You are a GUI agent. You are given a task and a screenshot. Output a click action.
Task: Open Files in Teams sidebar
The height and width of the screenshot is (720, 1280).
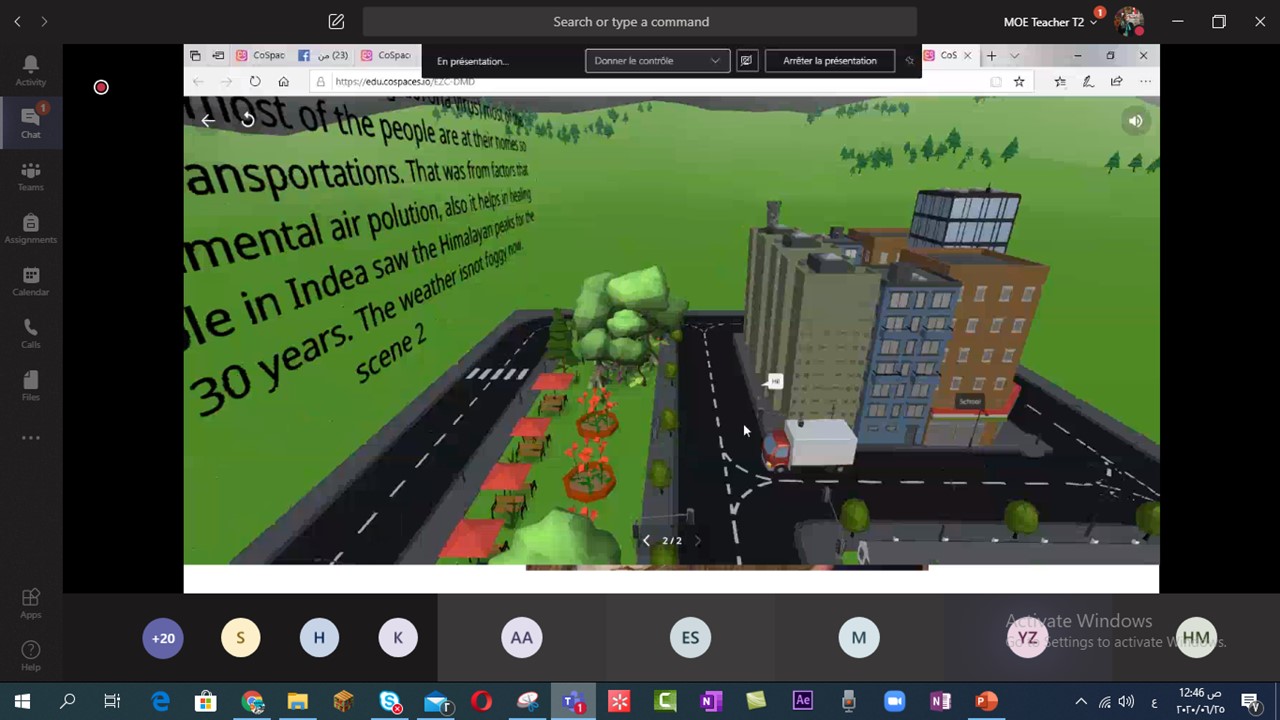click(31, 385)
